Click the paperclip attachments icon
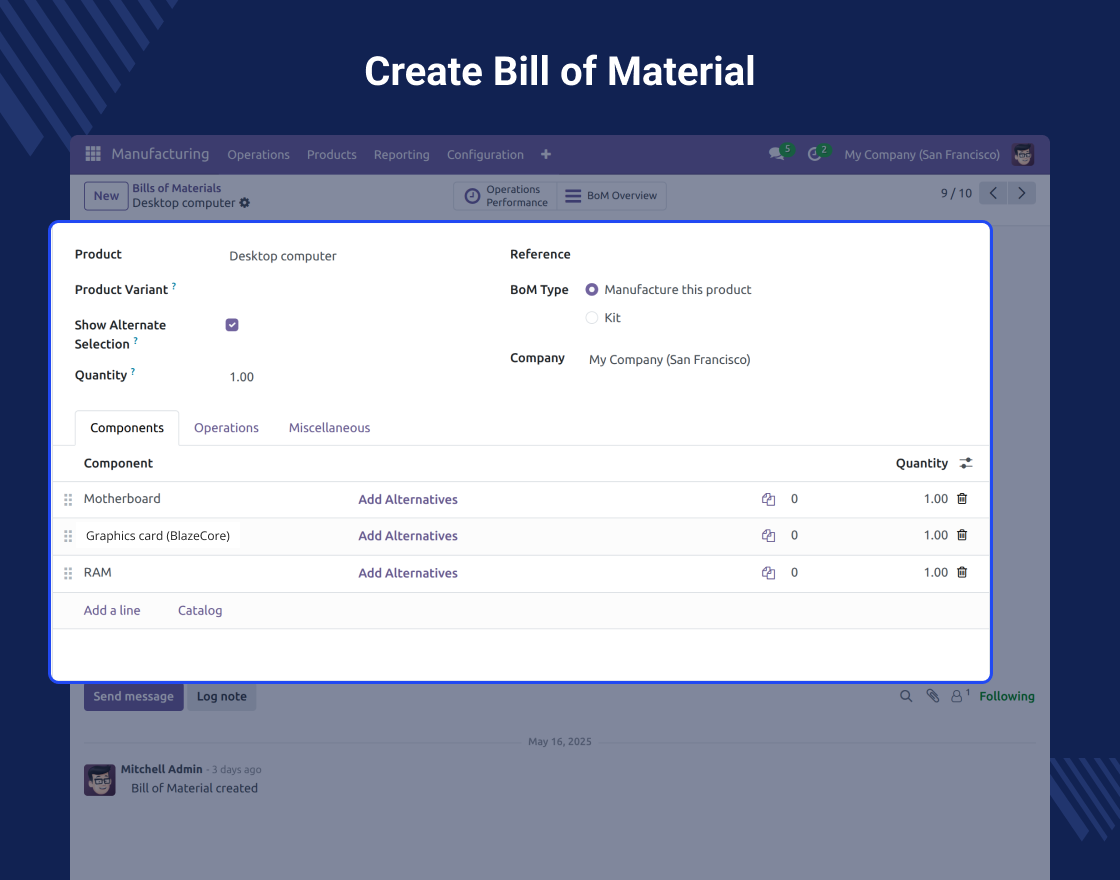Image resolution: width=1120 pixels, height=880 pixels. coord(933,696)
